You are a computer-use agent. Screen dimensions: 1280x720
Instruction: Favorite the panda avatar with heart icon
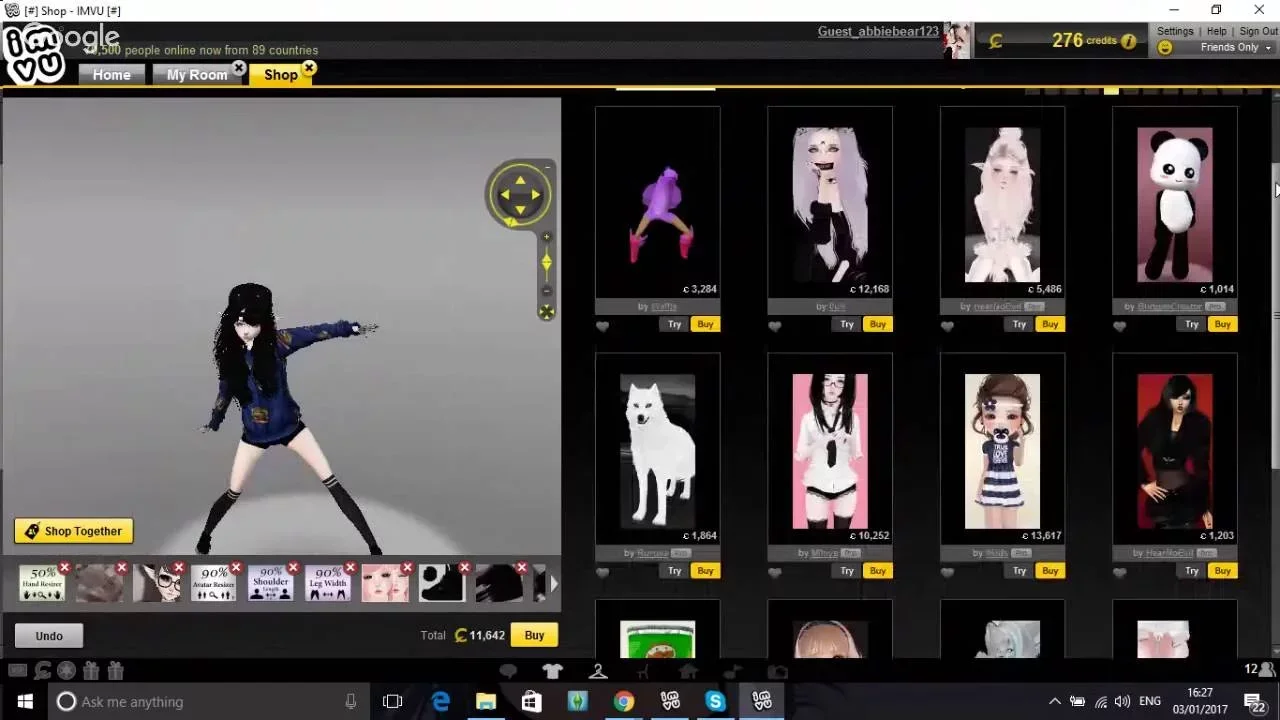click(x=1119, y=326)
